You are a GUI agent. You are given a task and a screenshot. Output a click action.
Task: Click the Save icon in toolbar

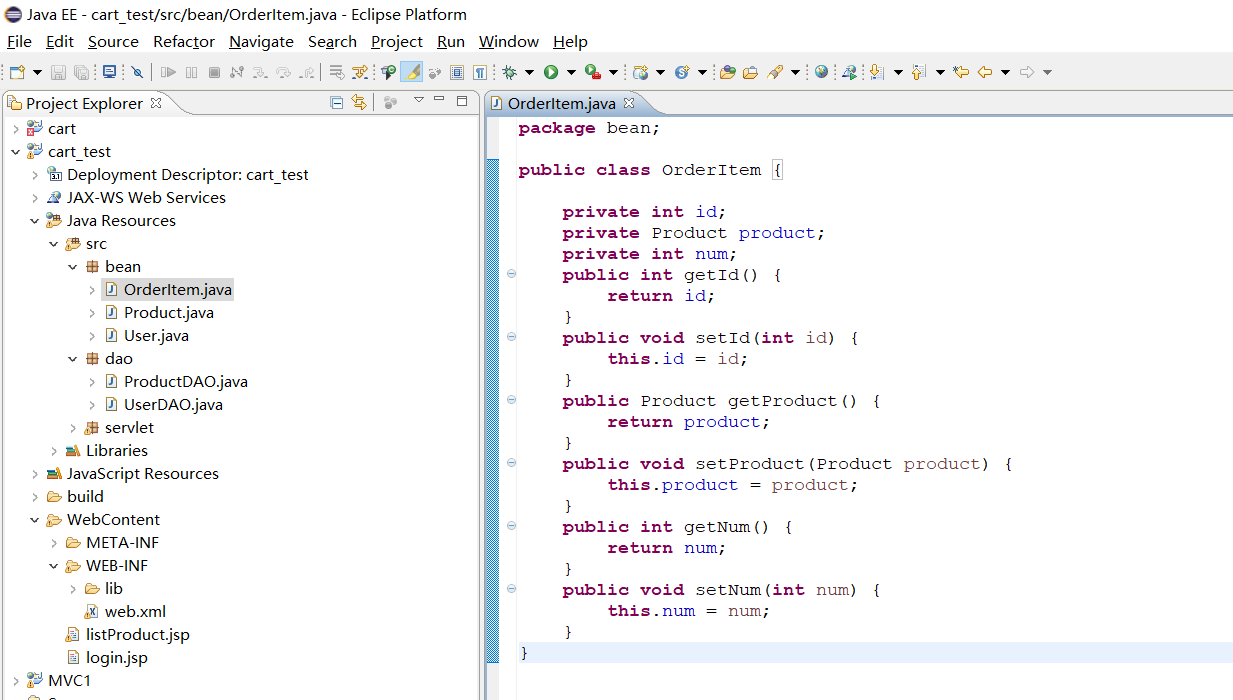59,72
